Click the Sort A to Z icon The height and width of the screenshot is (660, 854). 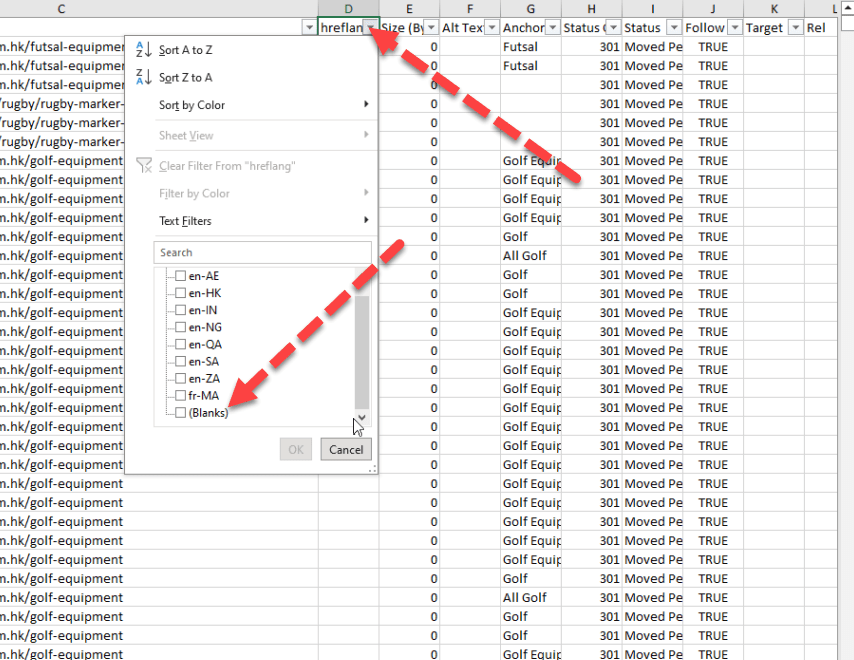(x=143, y=50)
